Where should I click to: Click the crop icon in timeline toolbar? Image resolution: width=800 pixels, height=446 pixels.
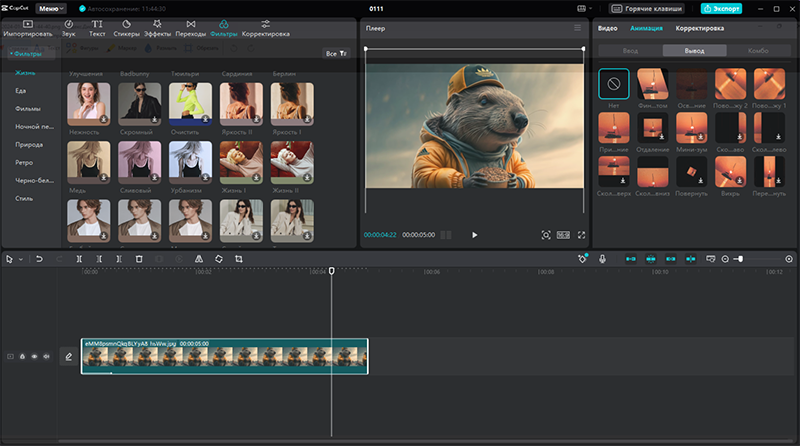click(x=239, y=259)
